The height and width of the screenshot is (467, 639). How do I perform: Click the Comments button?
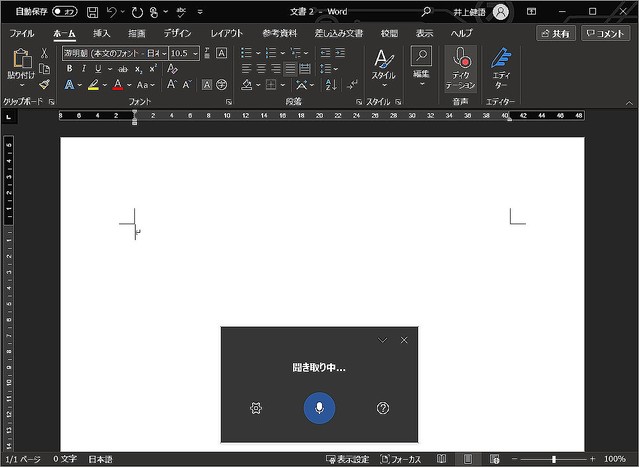coord(606,33)
